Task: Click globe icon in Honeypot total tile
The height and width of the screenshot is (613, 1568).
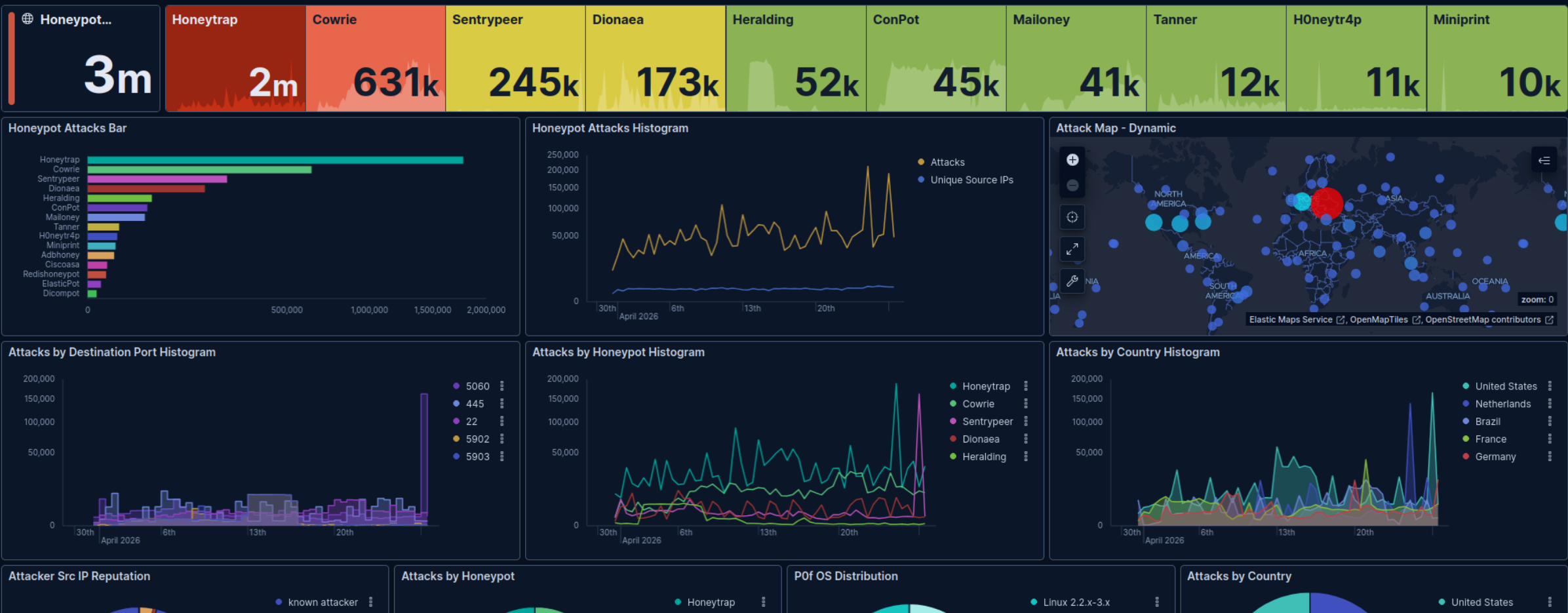Action: 28,19
